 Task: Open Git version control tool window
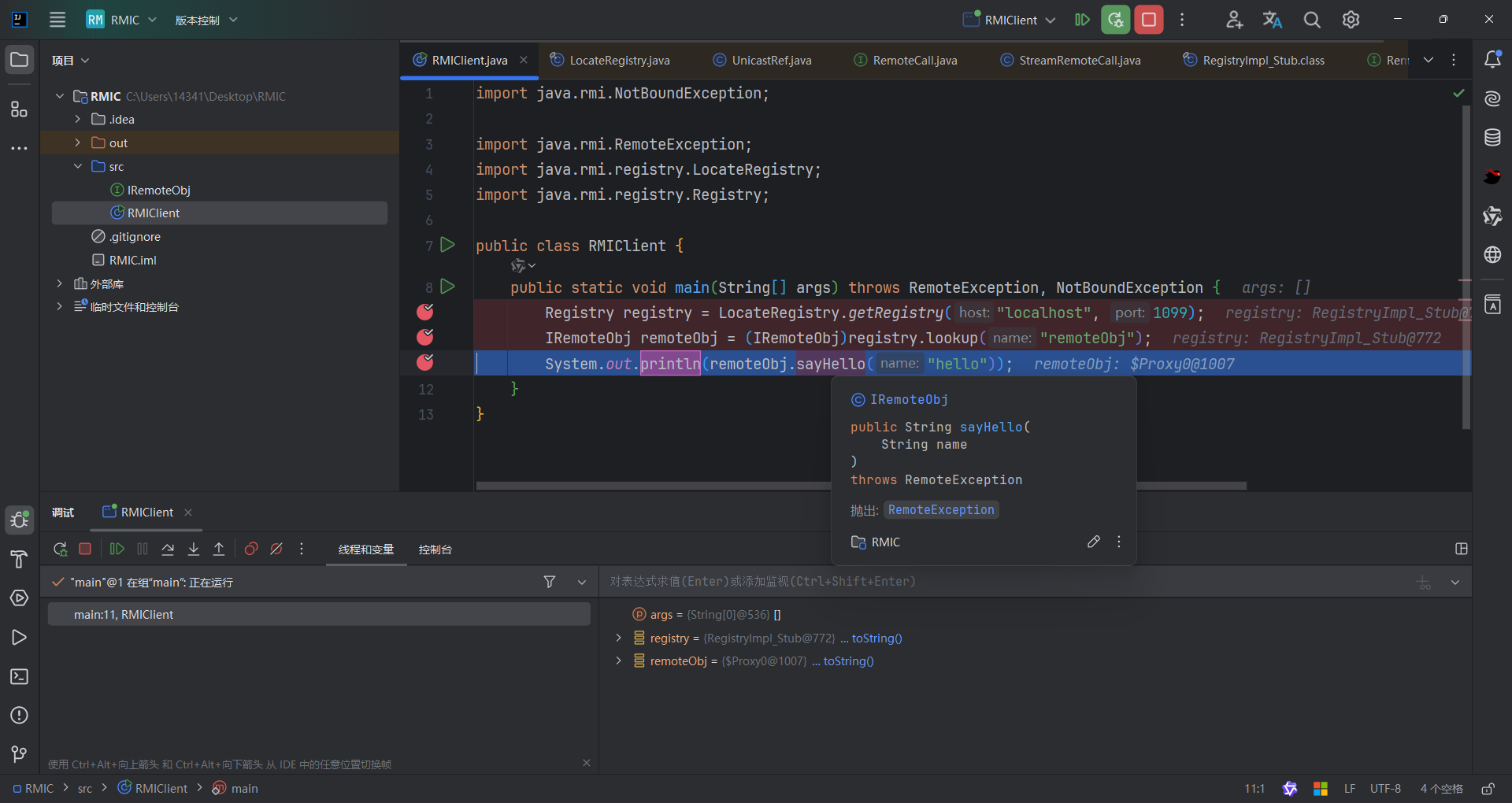20,754
